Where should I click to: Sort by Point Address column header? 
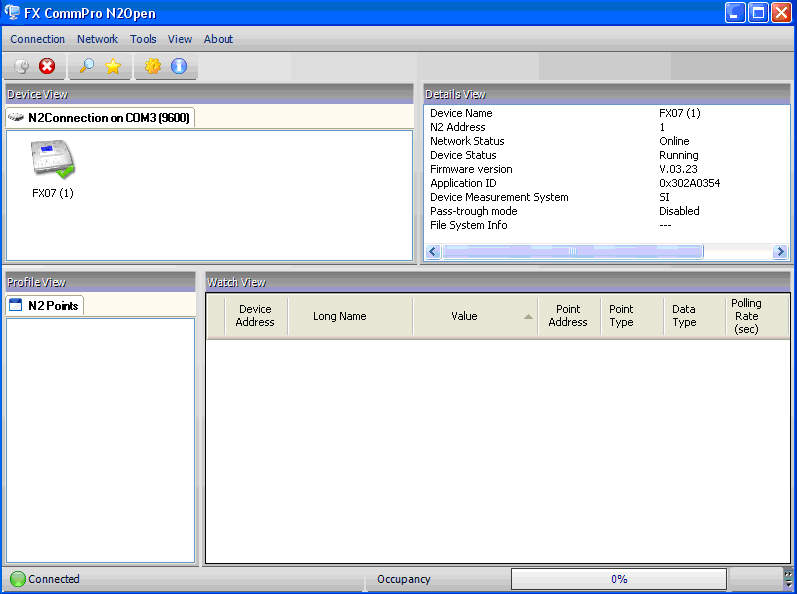coord(568,316)
